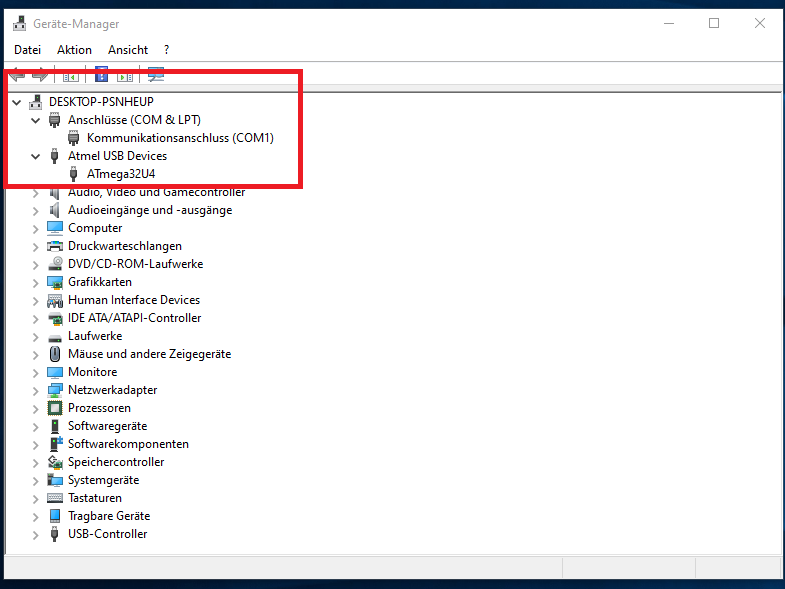The width and height of the screenshot is (785, 589).
Task: Click the Speichercontroller icon
Action: click(55, 462)
